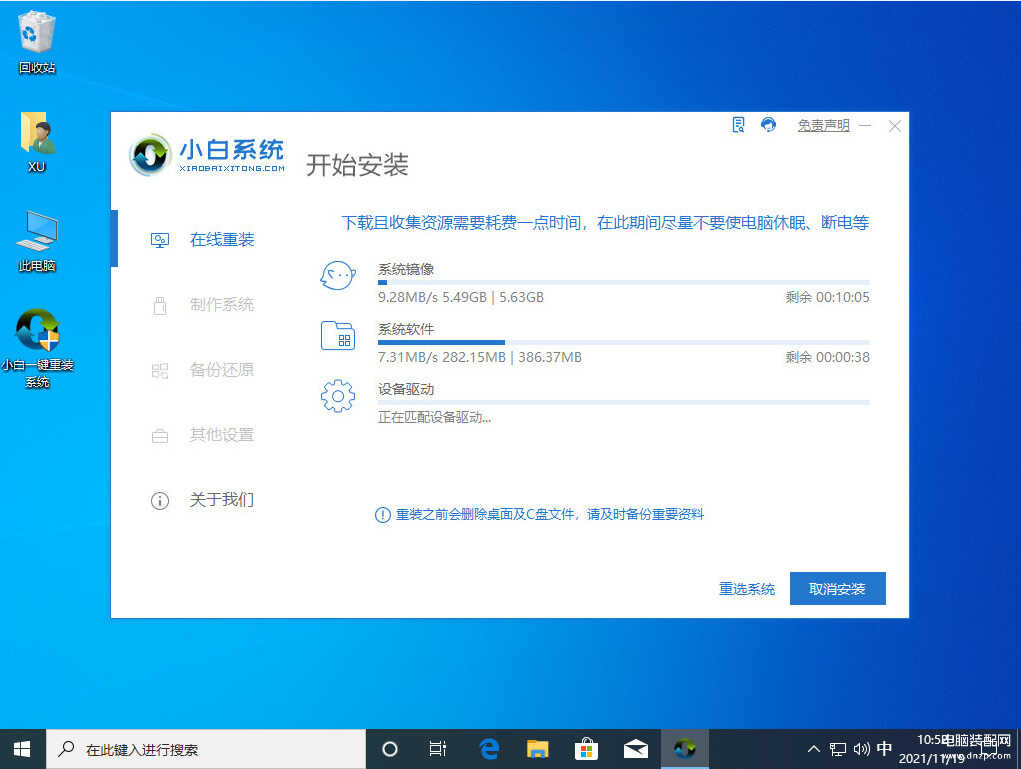Click the 正在匹配设备驱动 status text
This screenshot has height=769, width=1021.
[434, 417]
